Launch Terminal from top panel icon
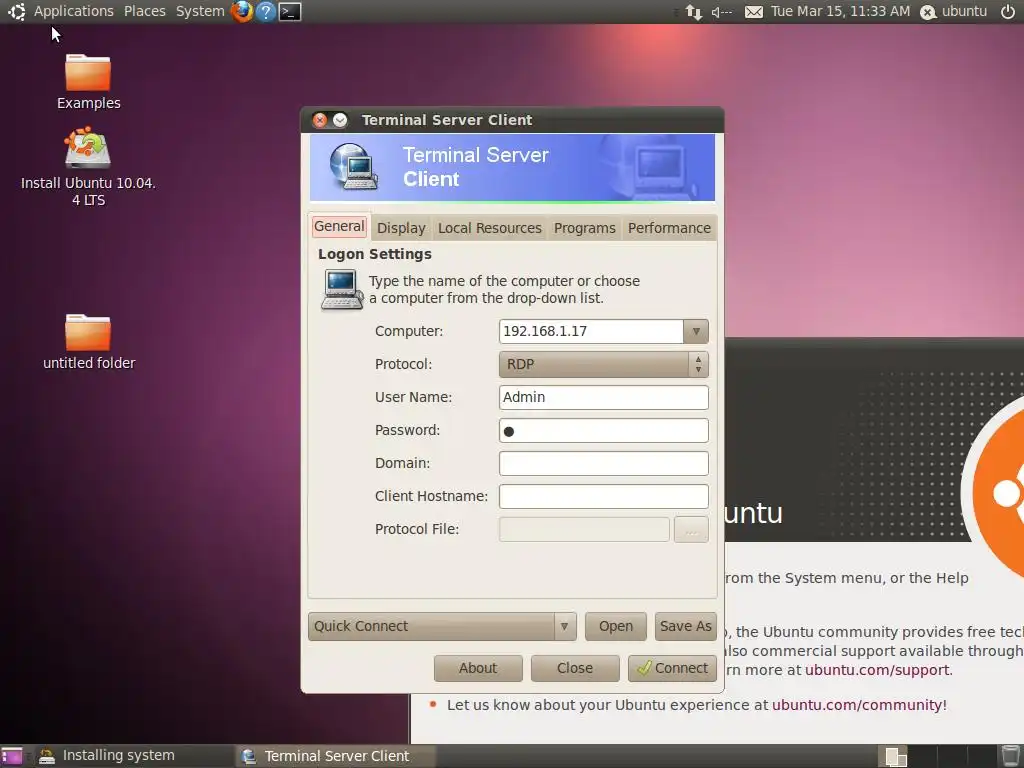Image resolution: width=1024 pixels, height=768 pixels. tap(290, 11)
